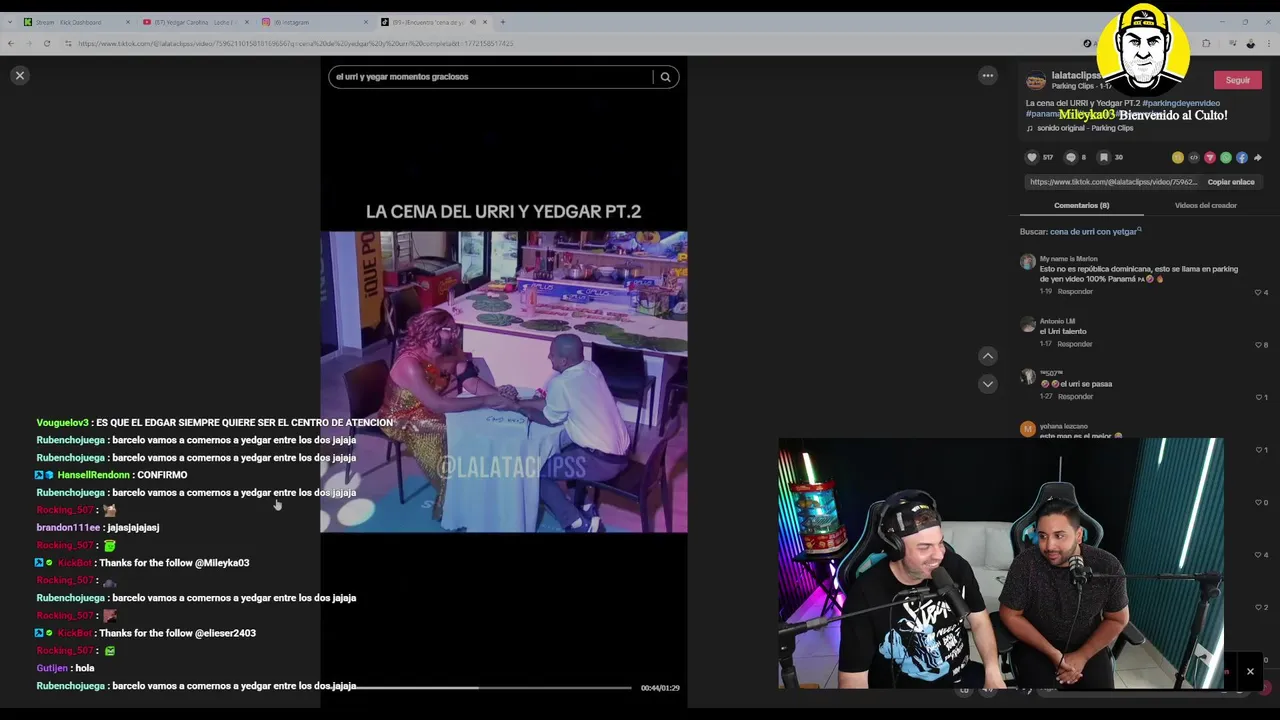Open the three-dots more options menu
The height and width of the screenshot is (720, 1280).
(x=987, y=75)
